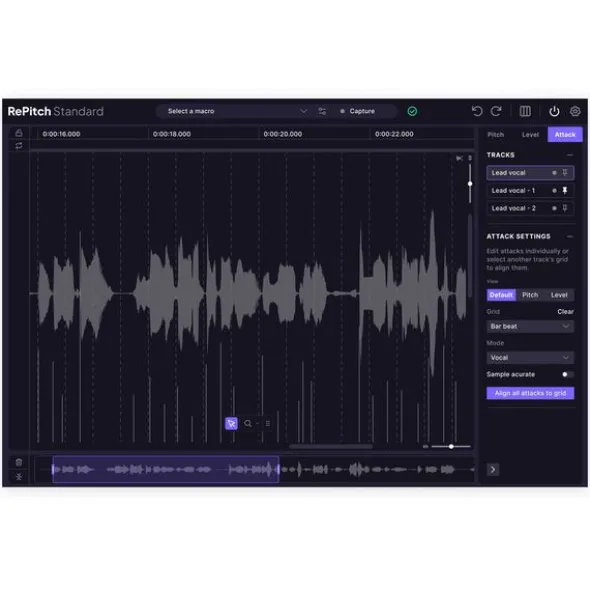590x591 pixels.
Task: Click Clear next to Grid
Action: coord(565,312)
